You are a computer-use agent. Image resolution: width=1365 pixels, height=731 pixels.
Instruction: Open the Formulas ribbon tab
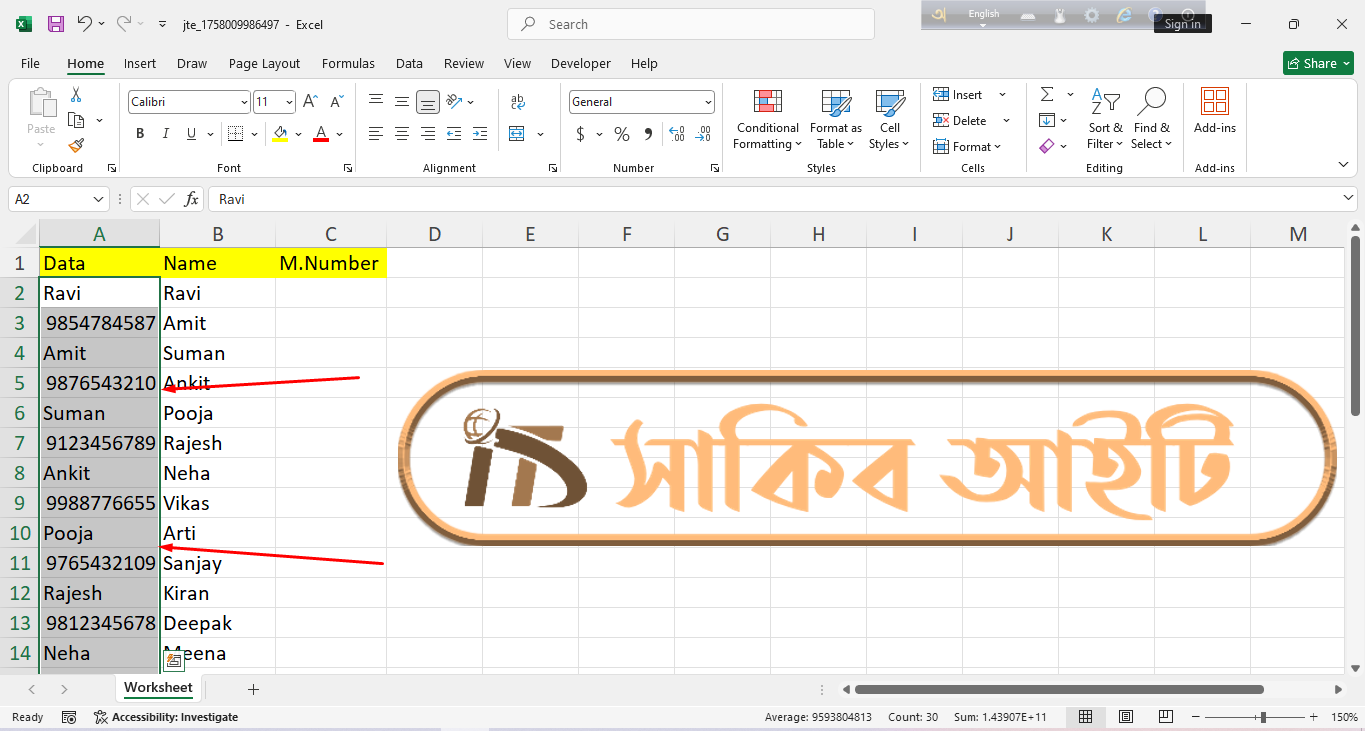tap(348, 63)
